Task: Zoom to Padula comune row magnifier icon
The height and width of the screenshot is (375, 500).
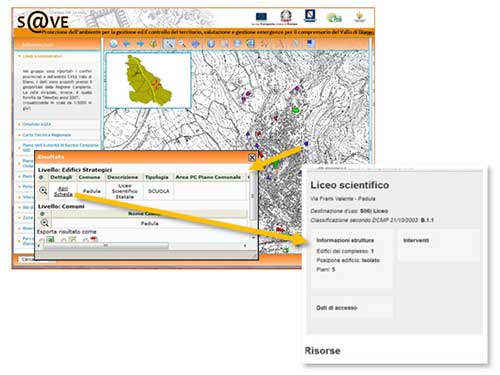Action: pyautogui.click(x=44, y=223)
